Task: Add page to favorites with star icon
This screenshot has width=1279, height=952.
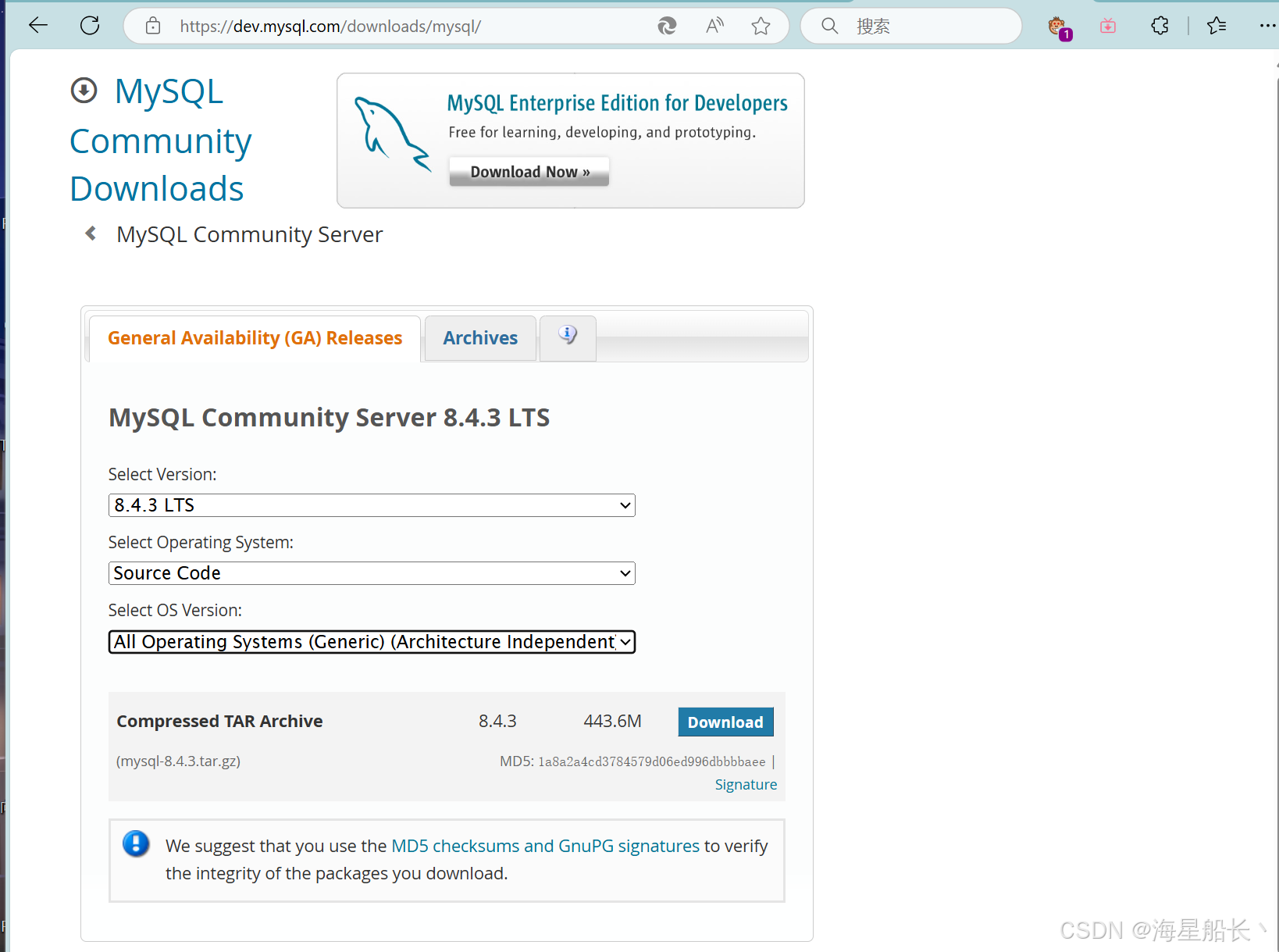Action: pyautogui.click(x=761, y=26)
